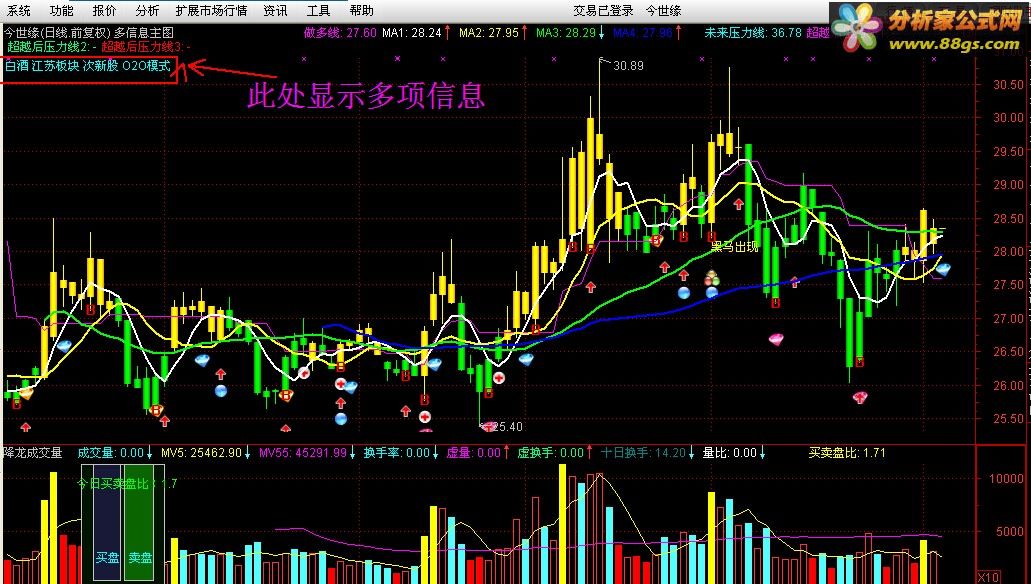Click the 降龙成交量 volume indicator title

click(33, 452)
